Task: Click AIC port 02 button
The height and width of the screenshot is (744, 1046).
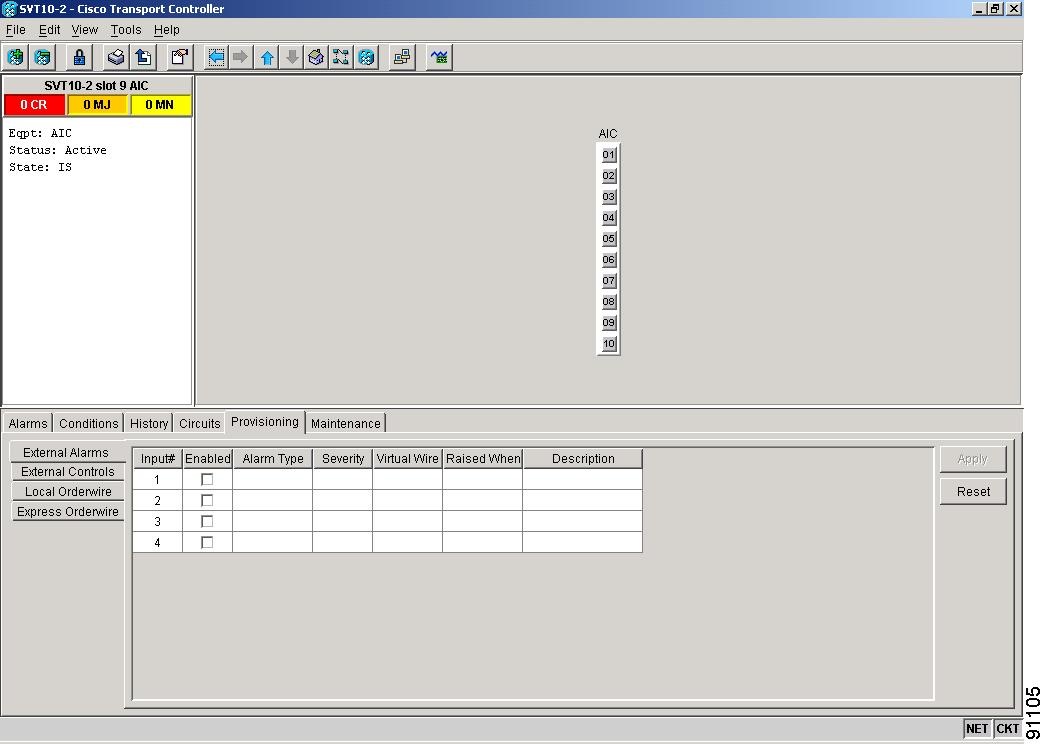Action: click(x=608, y=176)
